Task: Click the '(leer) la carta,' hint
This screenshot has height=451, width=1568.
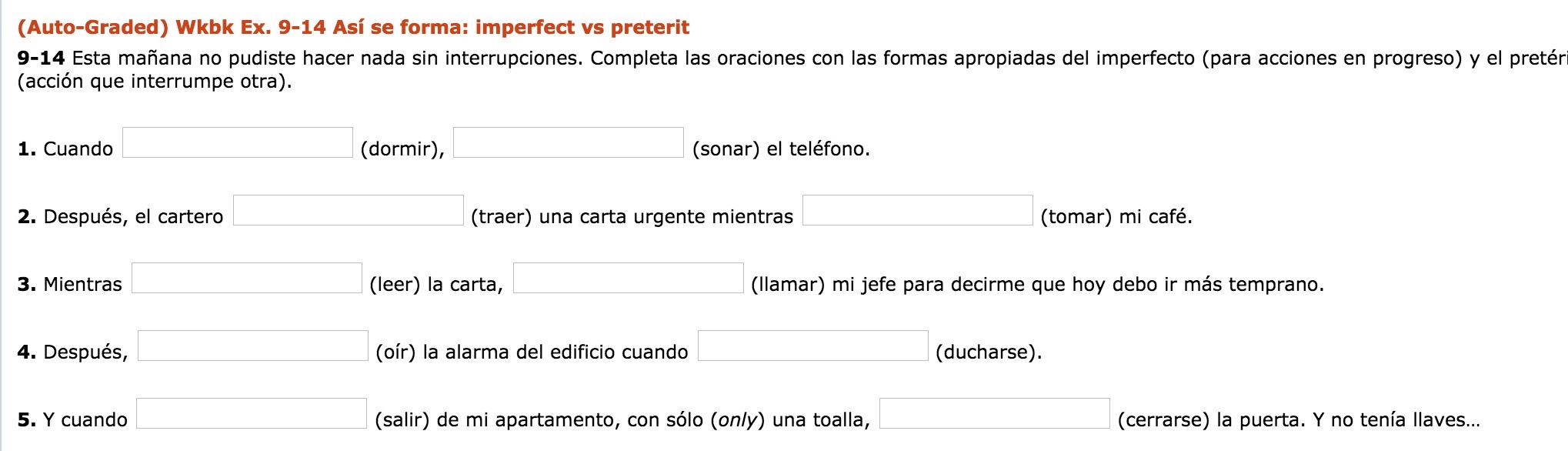Action: click(x=436, y=285)
